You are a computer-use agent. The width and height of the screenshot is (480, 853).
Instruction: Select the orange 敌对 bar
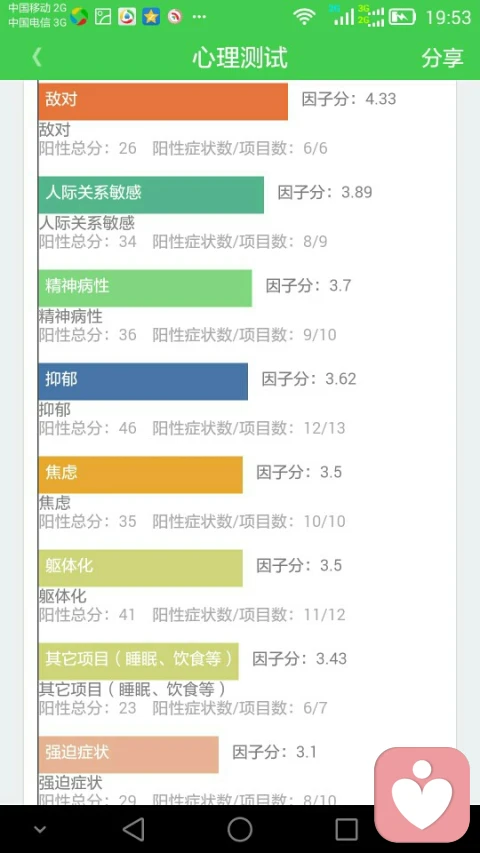coord(163,101)
